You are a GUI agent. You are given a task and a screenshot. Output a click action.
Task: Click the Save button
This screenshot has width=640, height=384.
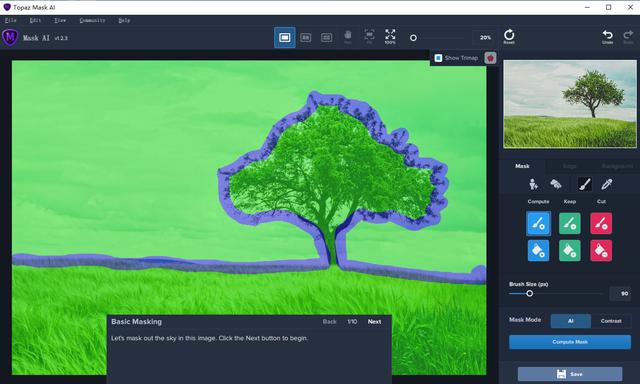pyautogui.click(x=570, y=374)
